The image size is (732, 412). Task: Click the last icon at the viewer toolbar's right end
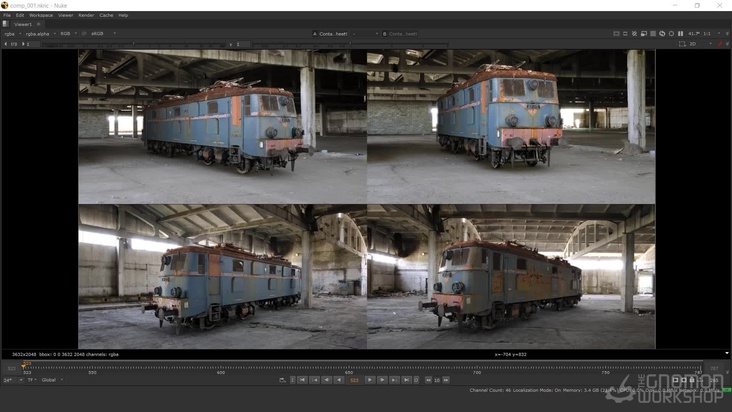[x=727, y=34]
